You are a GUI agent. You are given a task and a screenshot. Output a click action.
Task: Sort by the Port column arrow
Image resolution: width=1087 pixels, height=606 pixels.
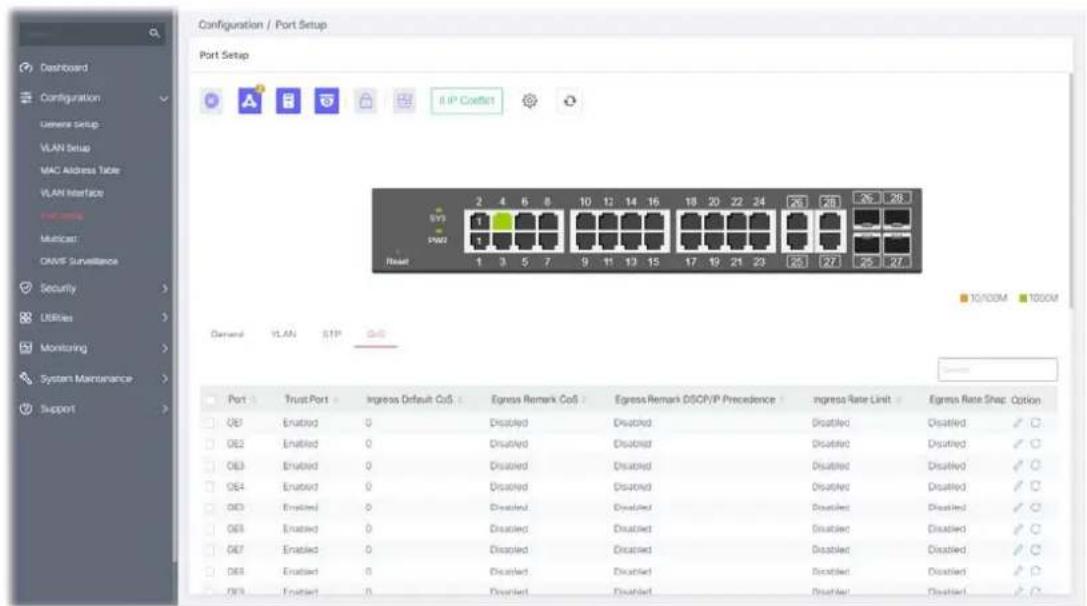pyautogui.click(x=254, y=400)
